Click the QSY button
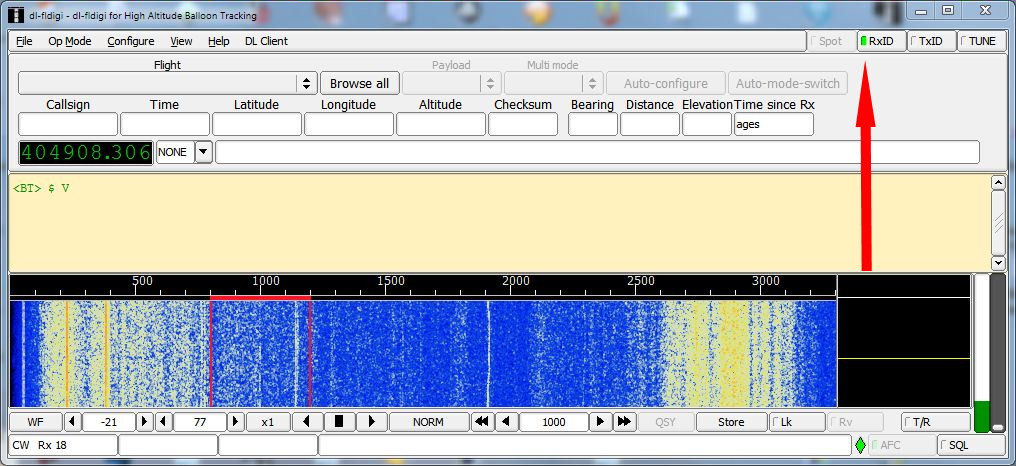Screen dimensions: 1016x466 point(665,422)
